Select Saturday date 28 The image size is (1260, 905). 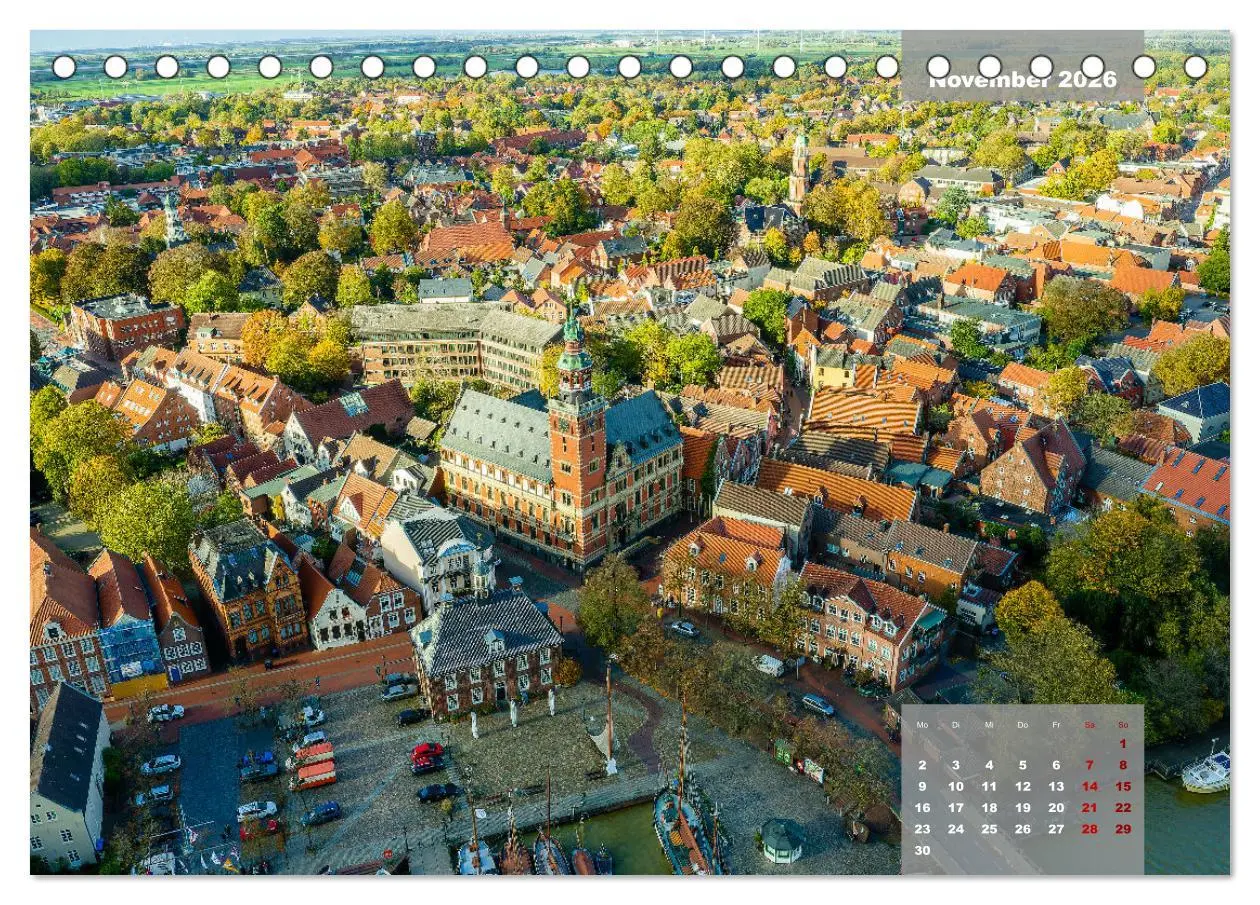tap(1089, 829)
